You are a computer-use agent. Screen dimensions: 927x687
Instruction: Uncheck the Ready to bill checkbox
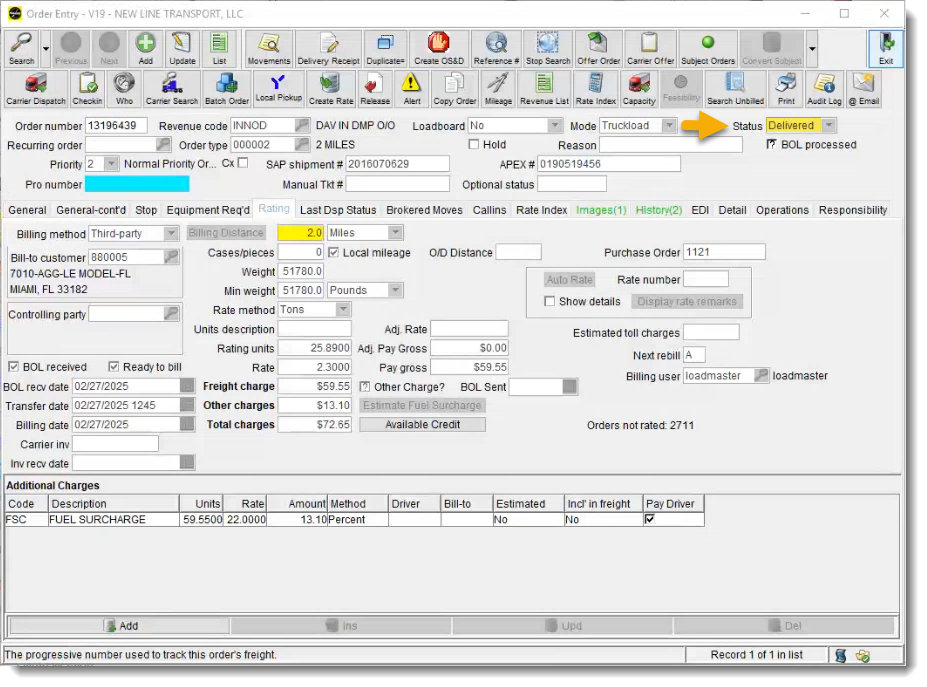[x=114, y=367]
